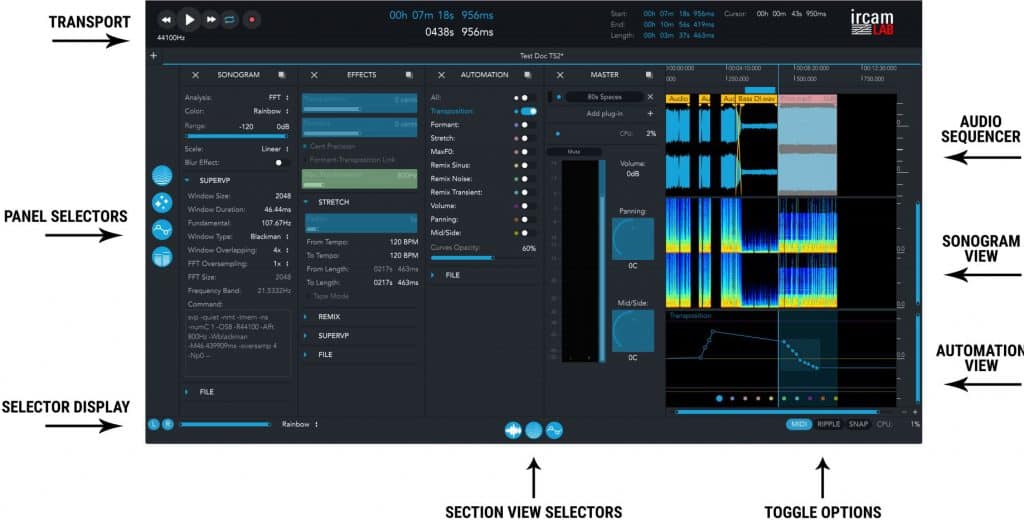The image size is (1024, 520).
Task: Adjust the sonogram Range slider
Action: point(236,136)
